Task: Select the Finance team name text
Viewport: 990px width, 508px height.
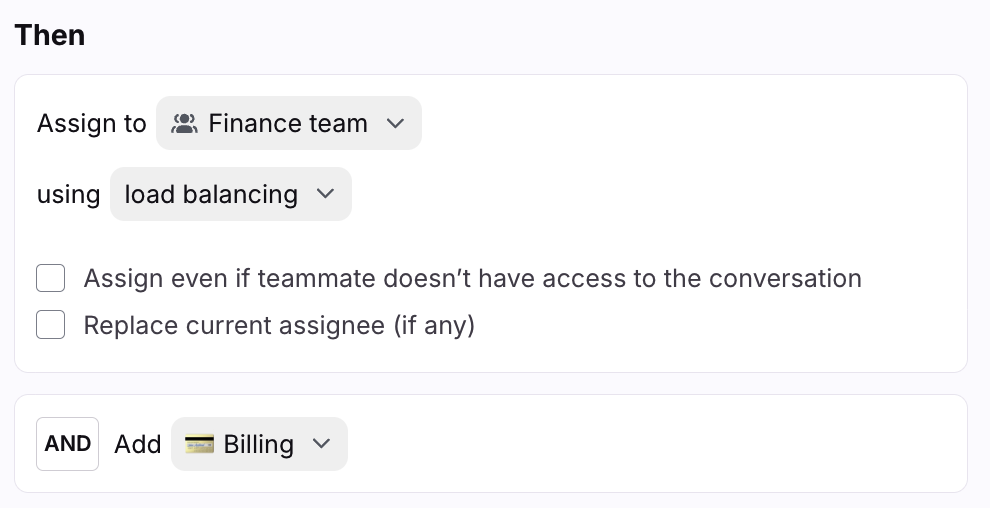Action: (x=288, y=124)
